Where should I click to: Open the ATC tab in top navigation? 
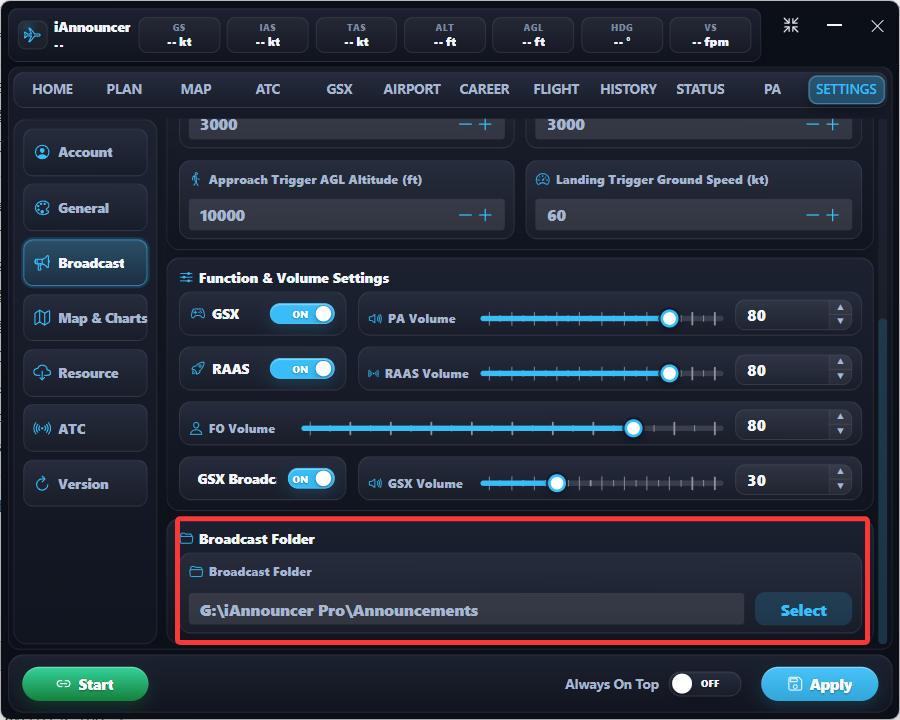(x=267, y=90)
